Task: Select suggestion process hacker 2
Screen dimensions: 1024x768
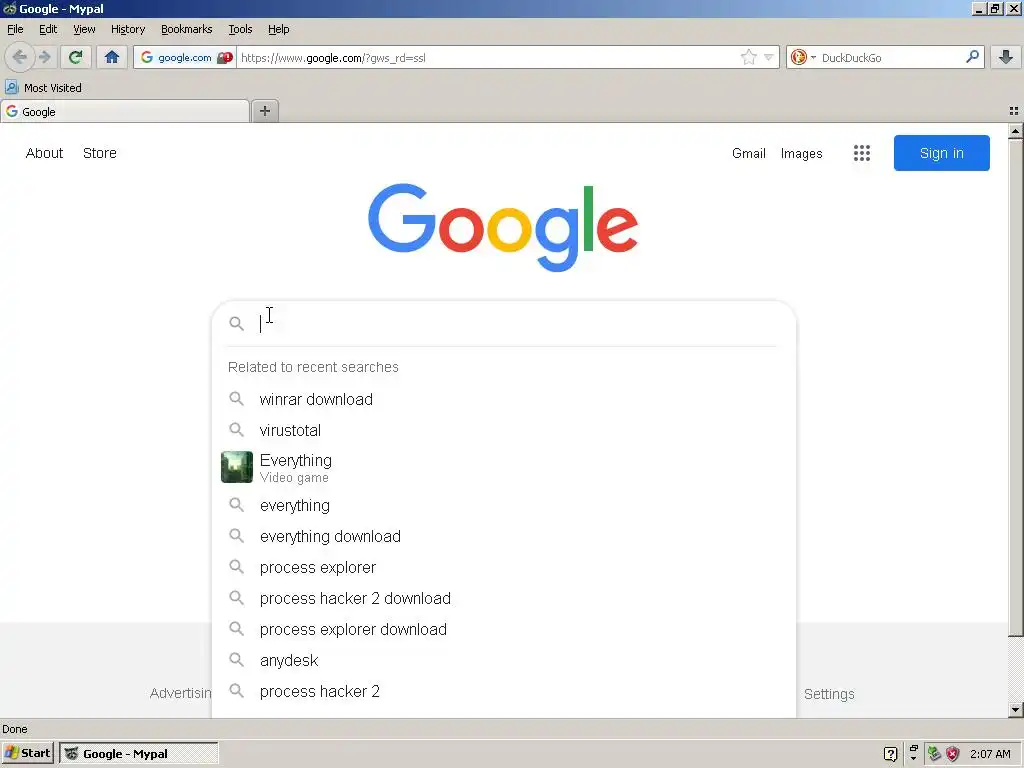Action: pyautogui.click(x=319, y=692)
